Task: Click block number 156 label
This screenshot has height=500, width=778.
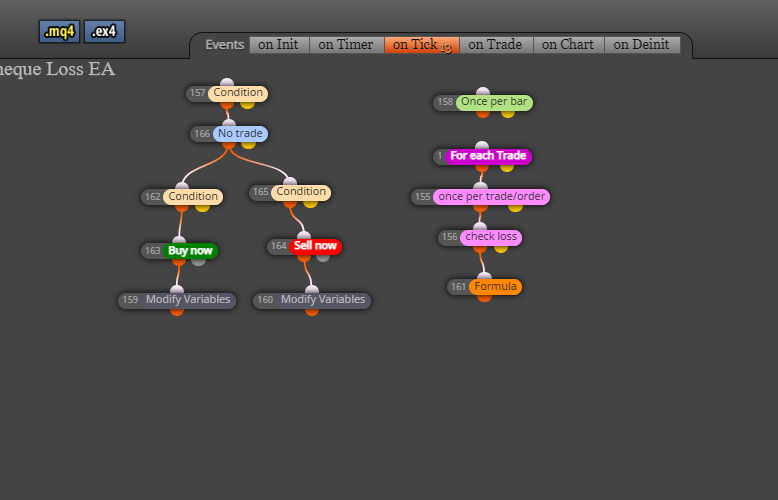Action: pos(450,237)
